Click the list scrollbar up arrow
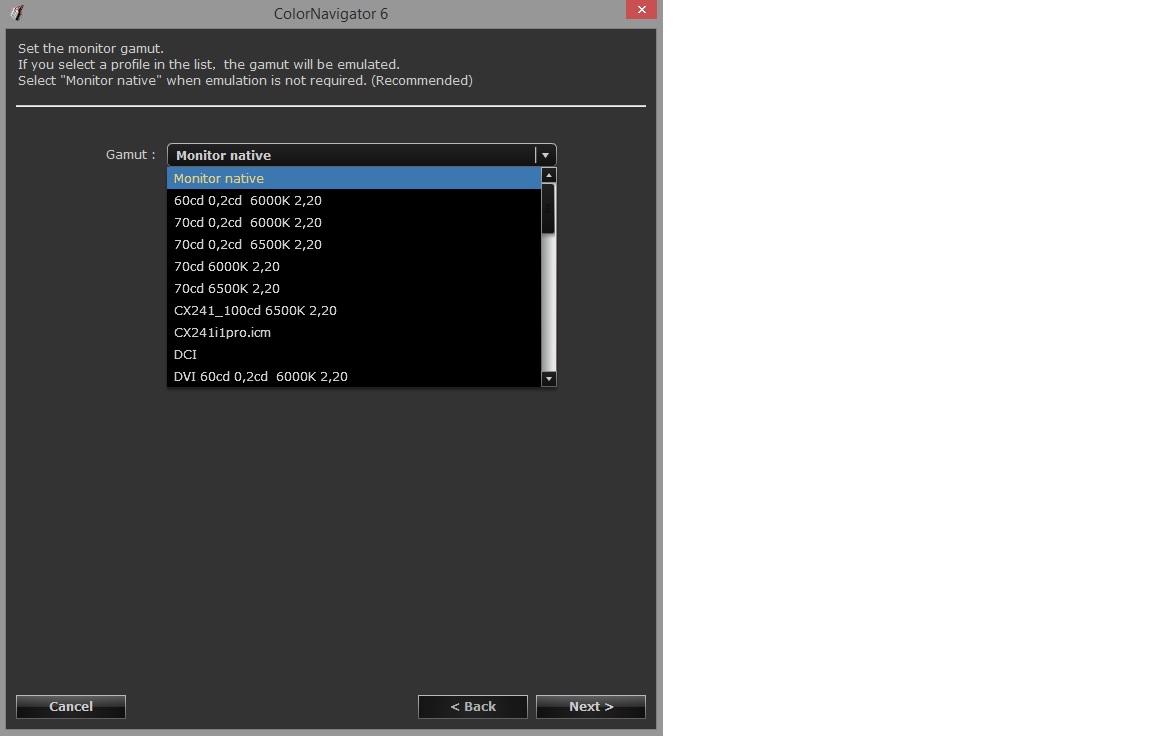This screenshot has height=736, width=1152. pos(548,175)
